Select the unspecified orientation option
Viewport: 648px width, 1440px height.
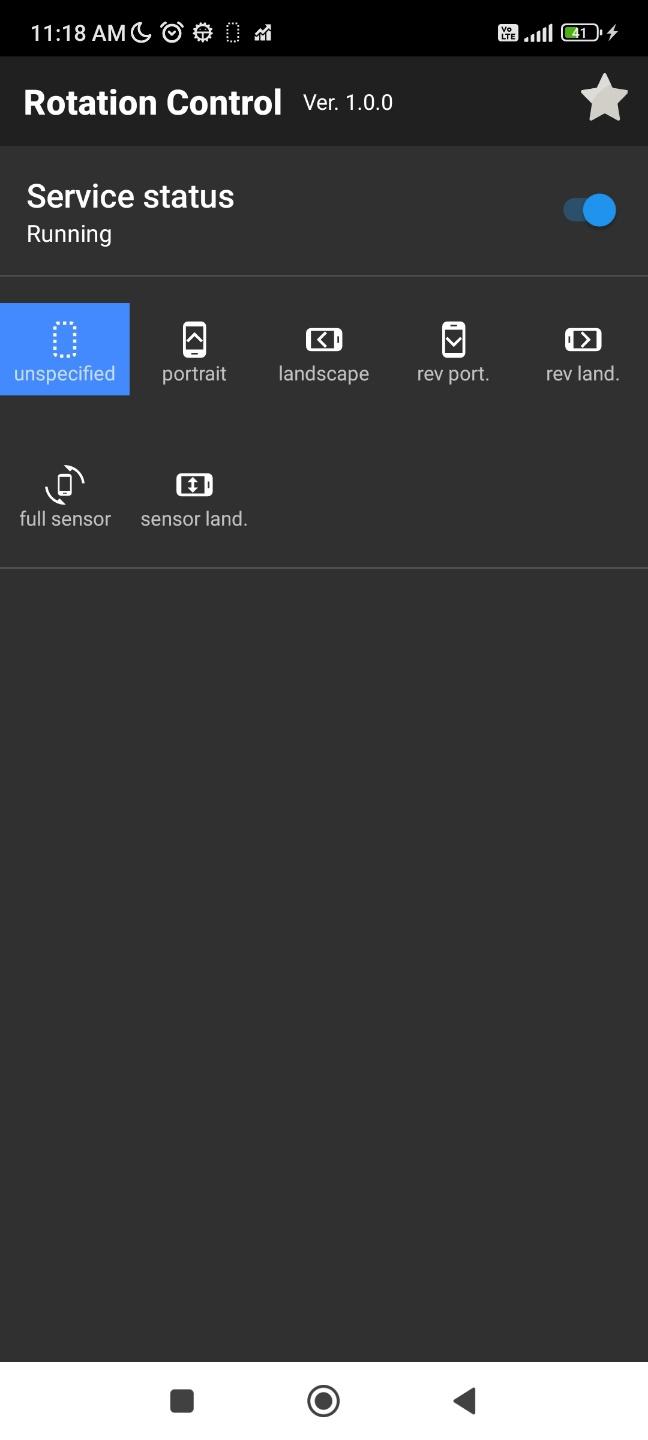65,349
